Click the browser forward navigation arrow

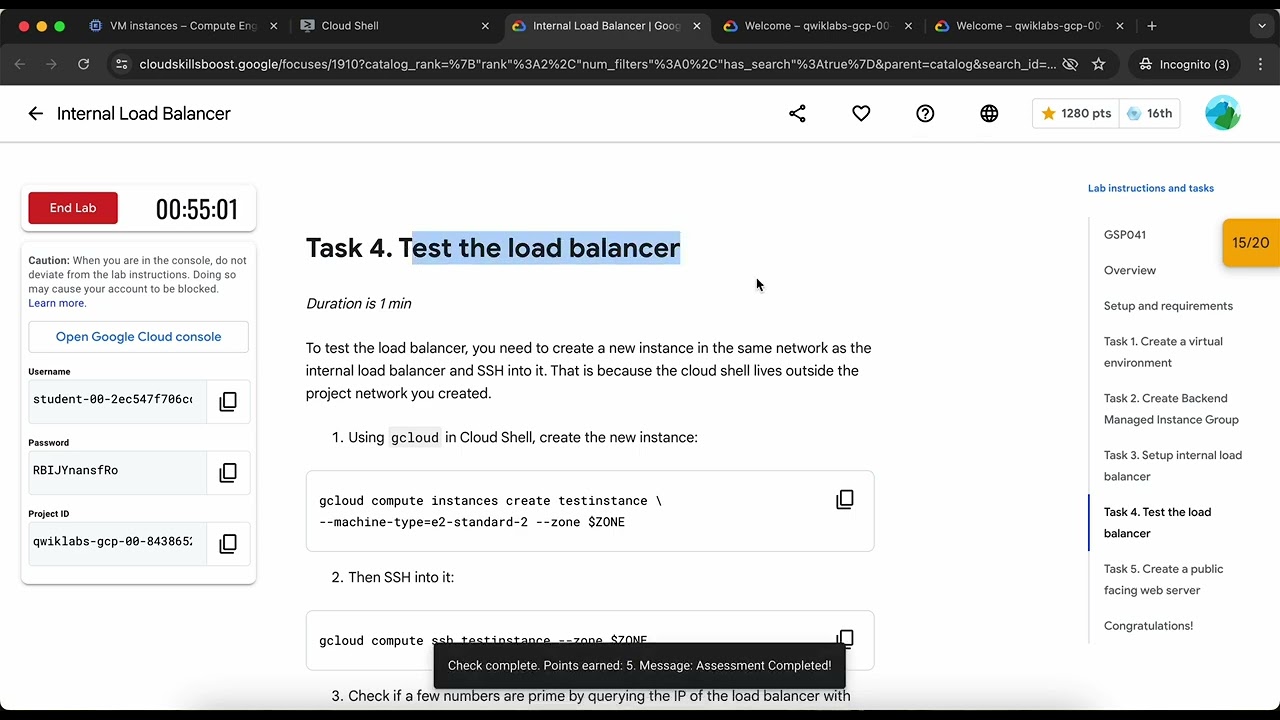pos(52,64)
